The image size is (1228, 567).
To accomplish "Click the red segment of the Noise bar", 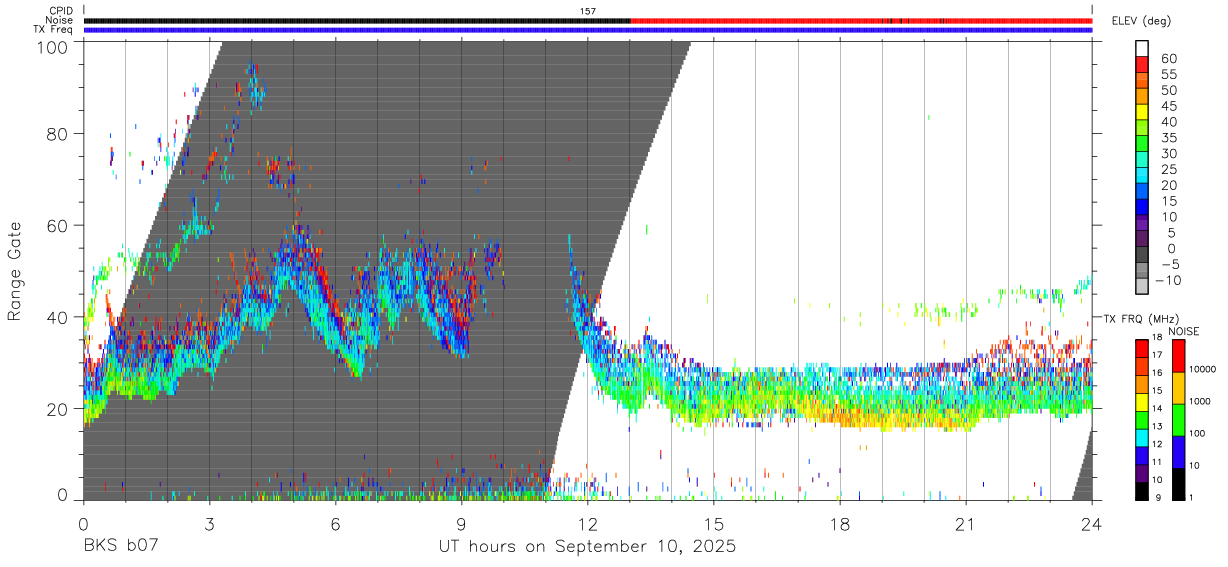I will coord(861,20).
